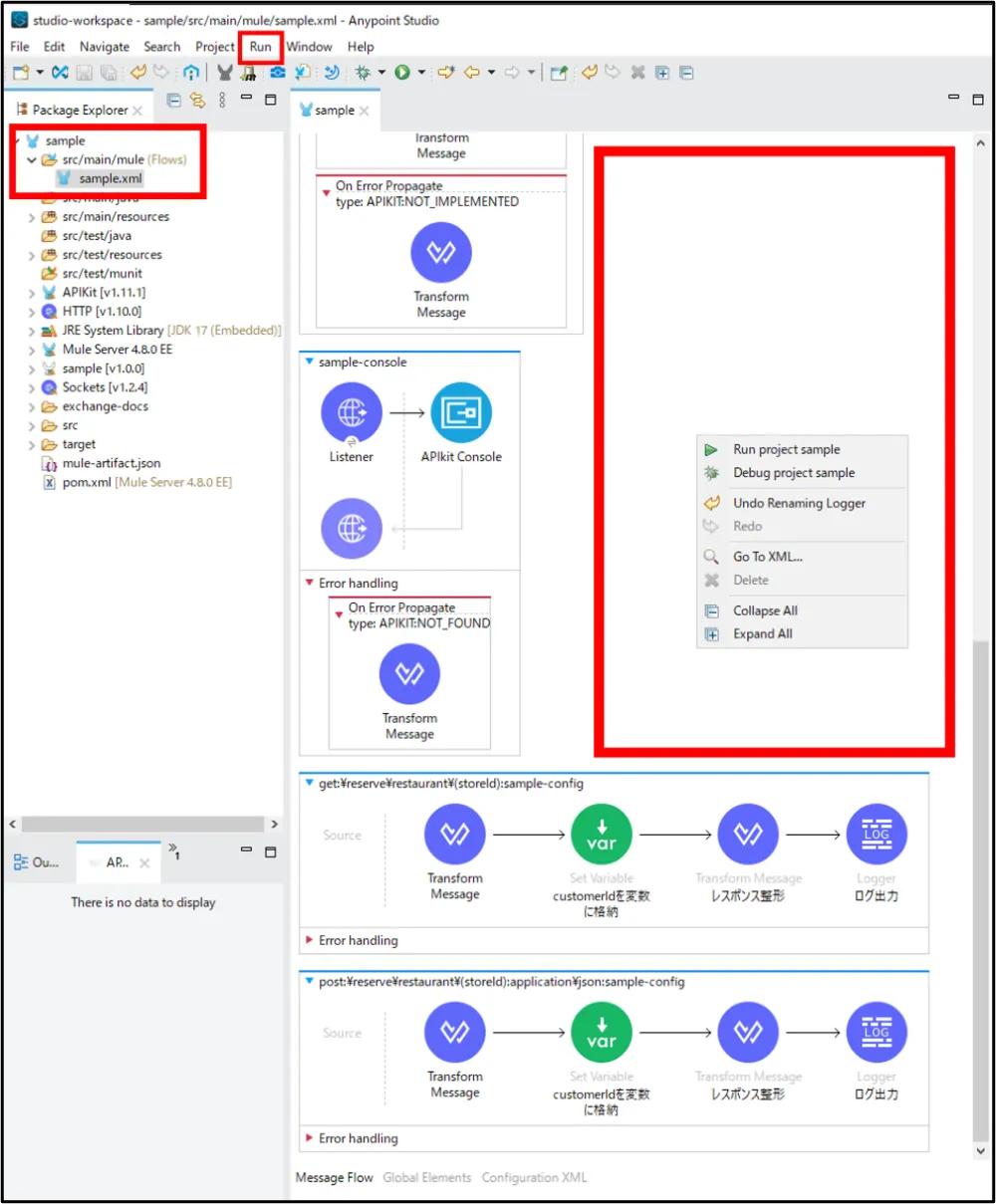Open the Project menu
996x1204 pixels.
point(215,47)
